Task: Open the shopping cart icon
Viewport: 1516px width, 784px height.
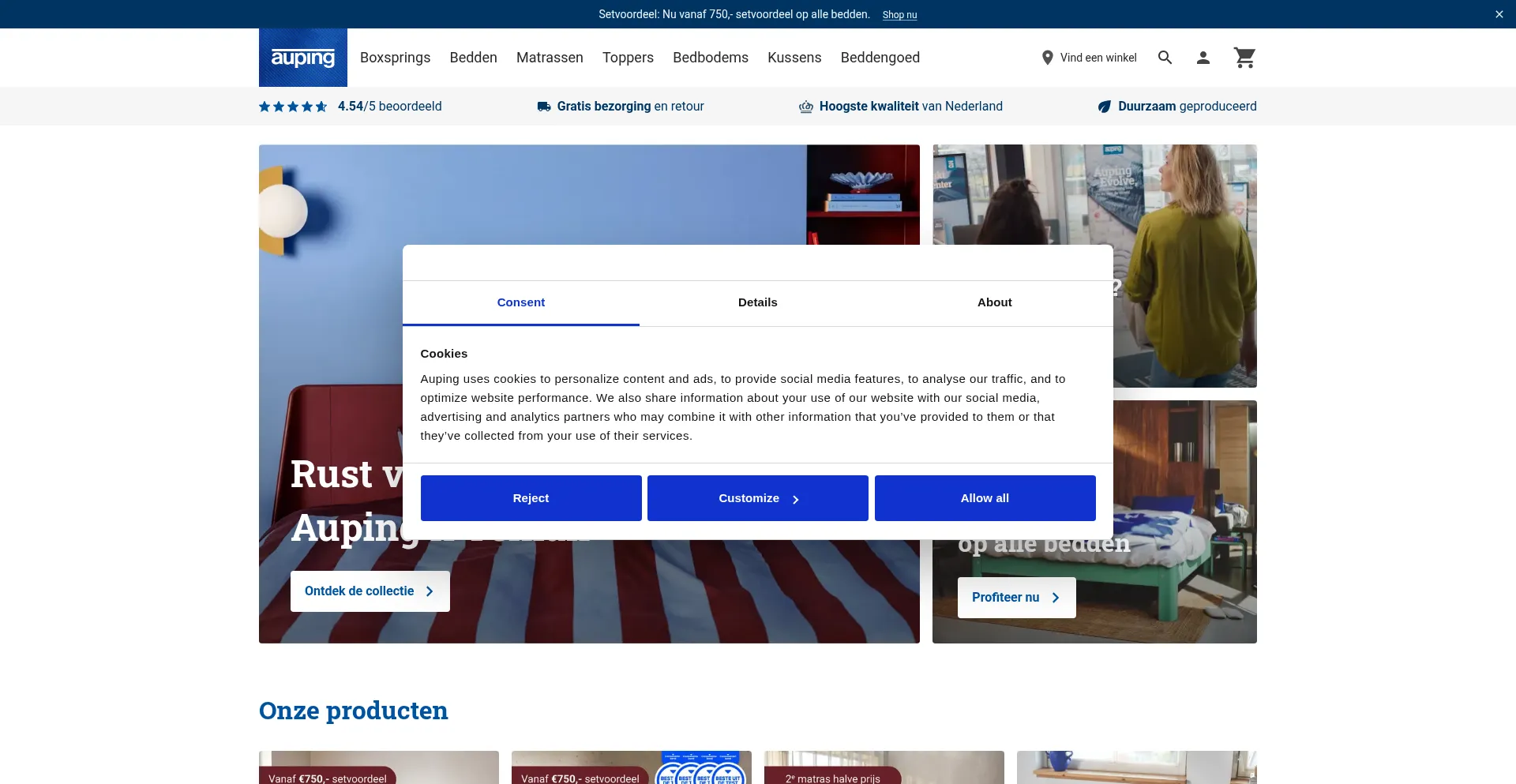Action: 1244,58
